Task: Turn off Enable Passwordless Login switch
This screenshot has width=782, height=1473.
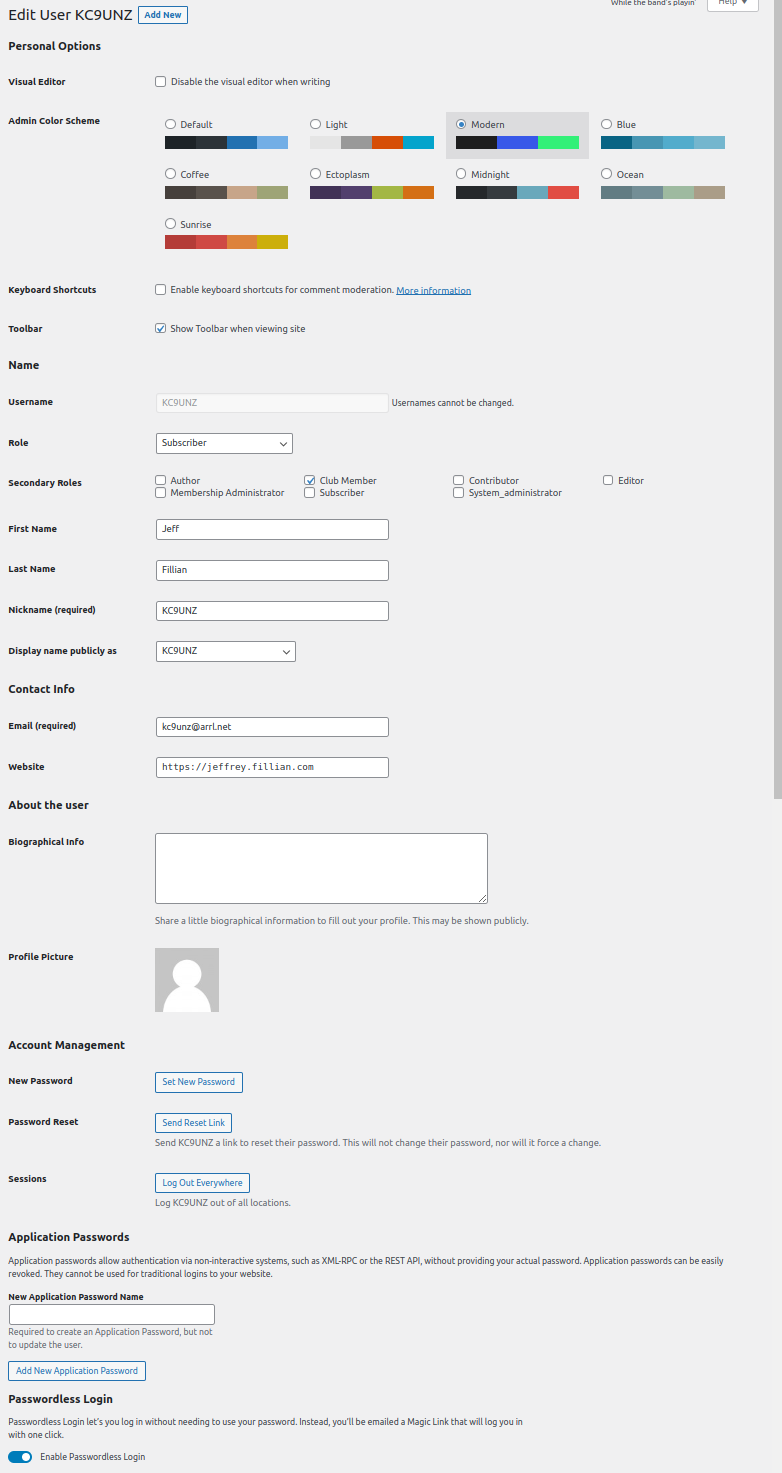Action: pos(20,1457)
